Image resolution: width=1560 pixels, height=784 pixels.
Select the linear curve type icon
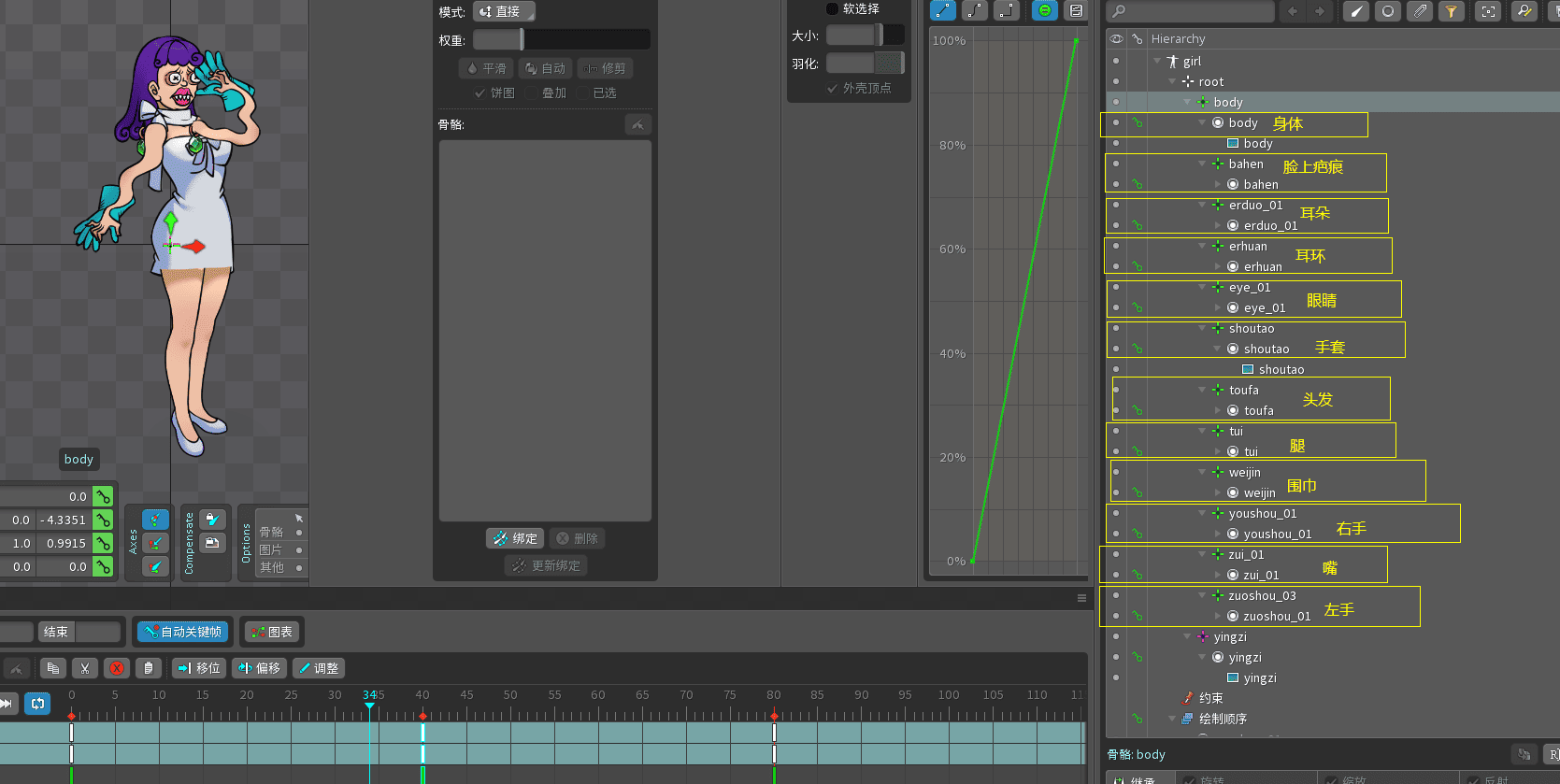944,10
